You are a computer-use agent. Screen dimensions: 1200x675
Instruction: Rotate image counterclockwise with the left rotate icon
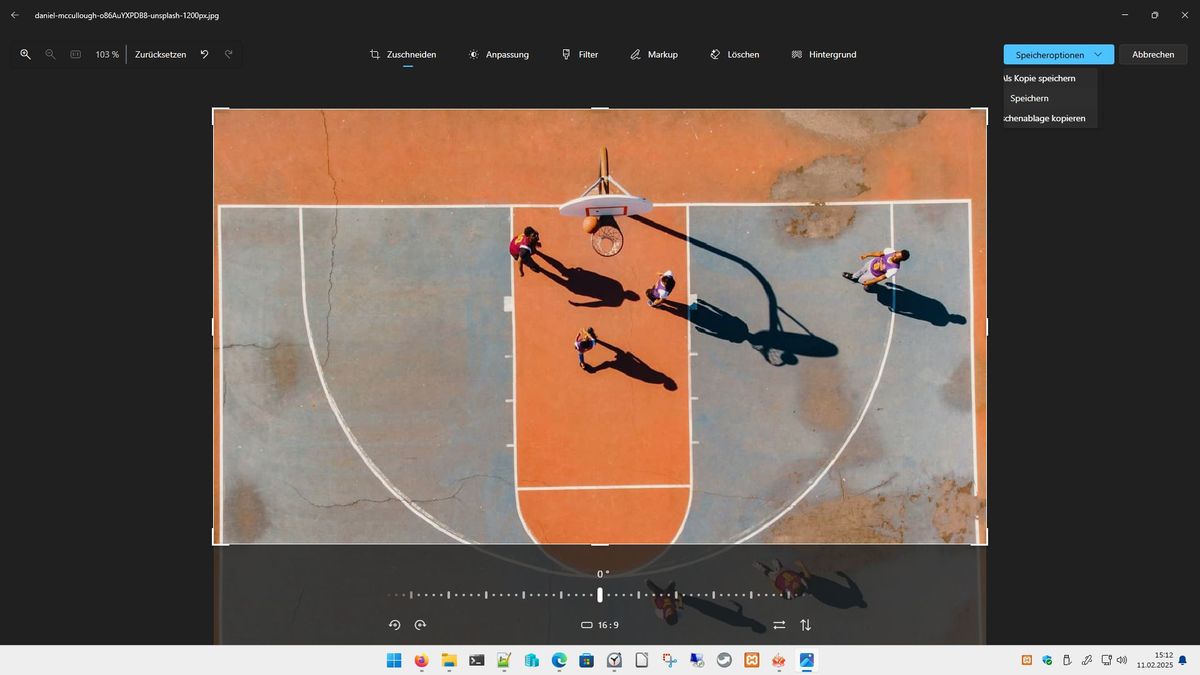(394, 625)
